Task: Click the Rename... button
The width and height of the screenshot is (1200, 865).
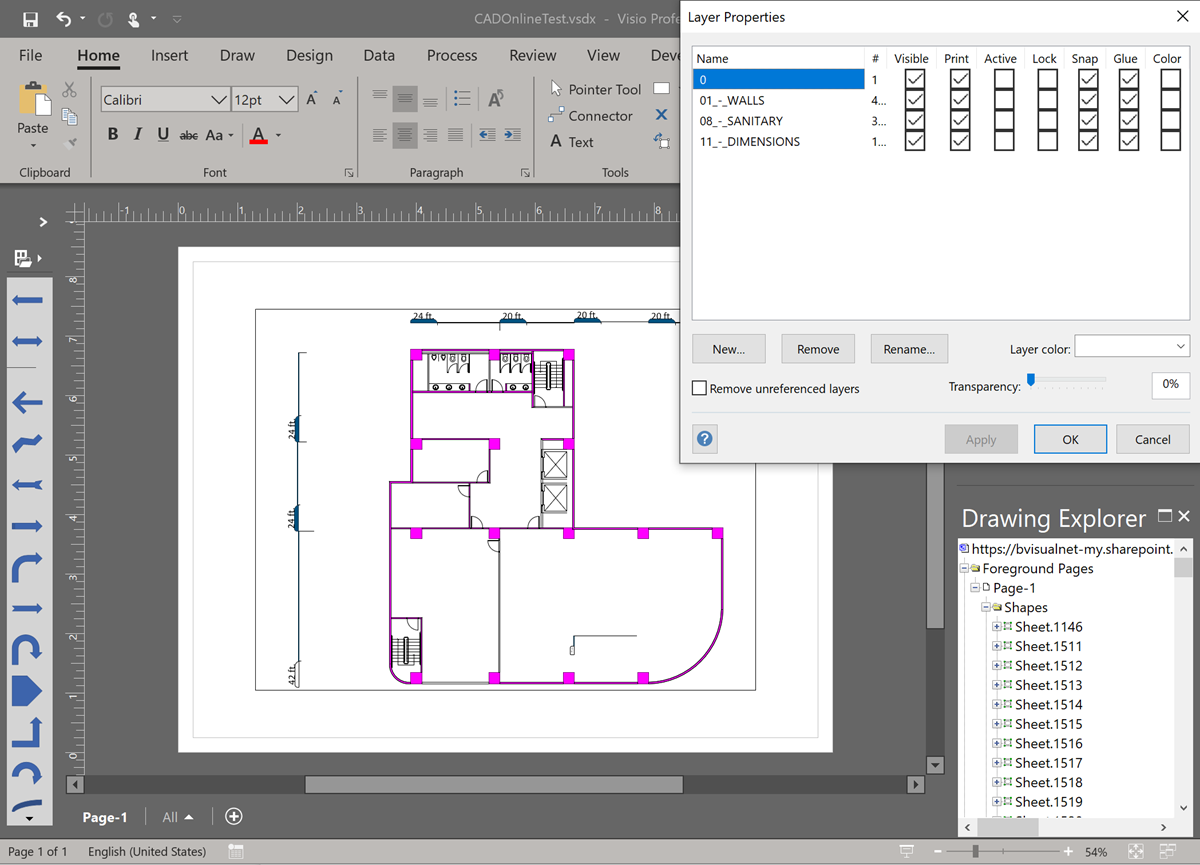Action: (x=909, y=349)
